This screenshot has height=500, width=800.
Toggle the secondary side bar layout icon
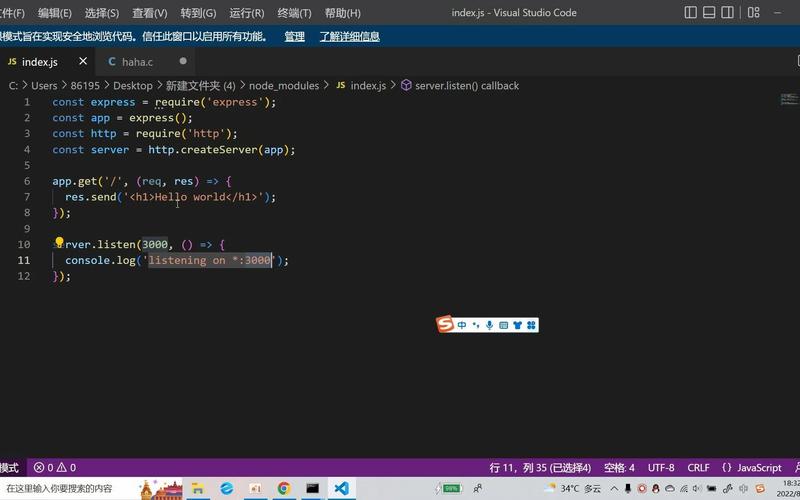tap(727, 12)
